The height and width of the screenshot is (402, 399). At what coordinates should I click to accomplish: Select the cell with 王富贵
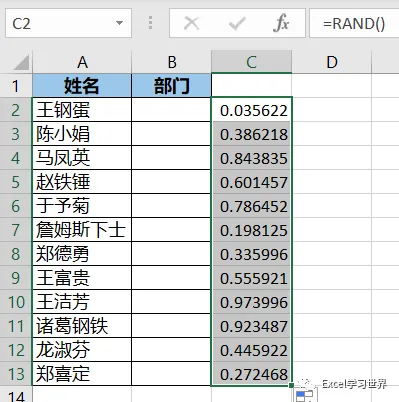[82, 278]
